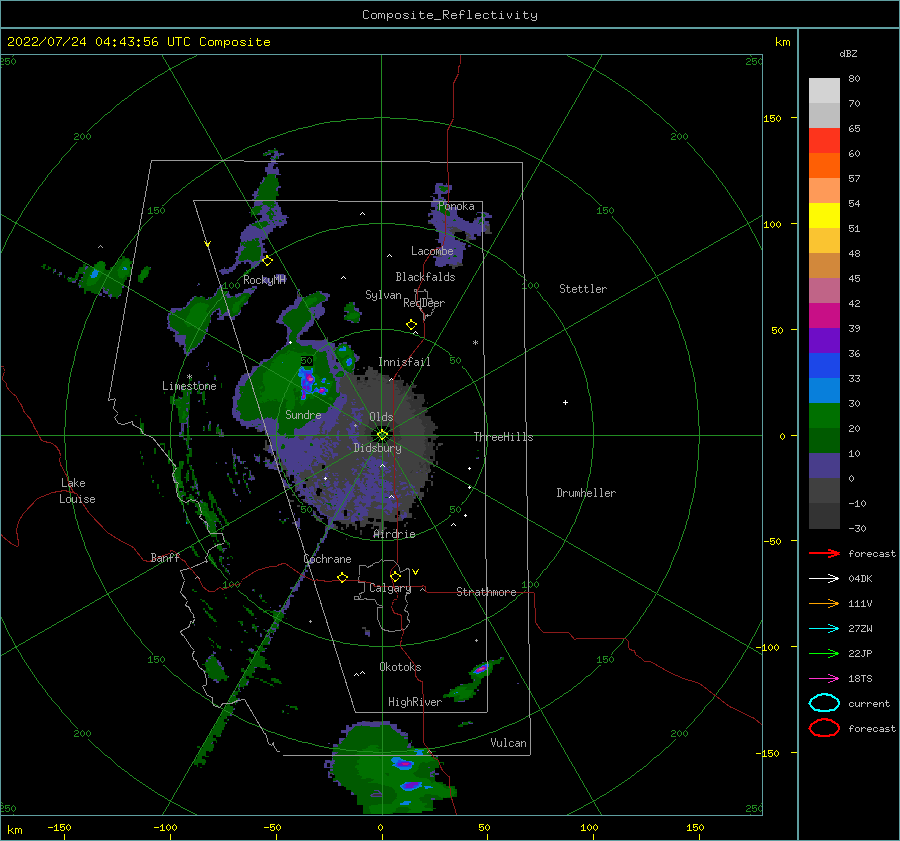Click the bright green 20-30 dBZ swatch
This screenshot has width=900, height=841.
824,416
